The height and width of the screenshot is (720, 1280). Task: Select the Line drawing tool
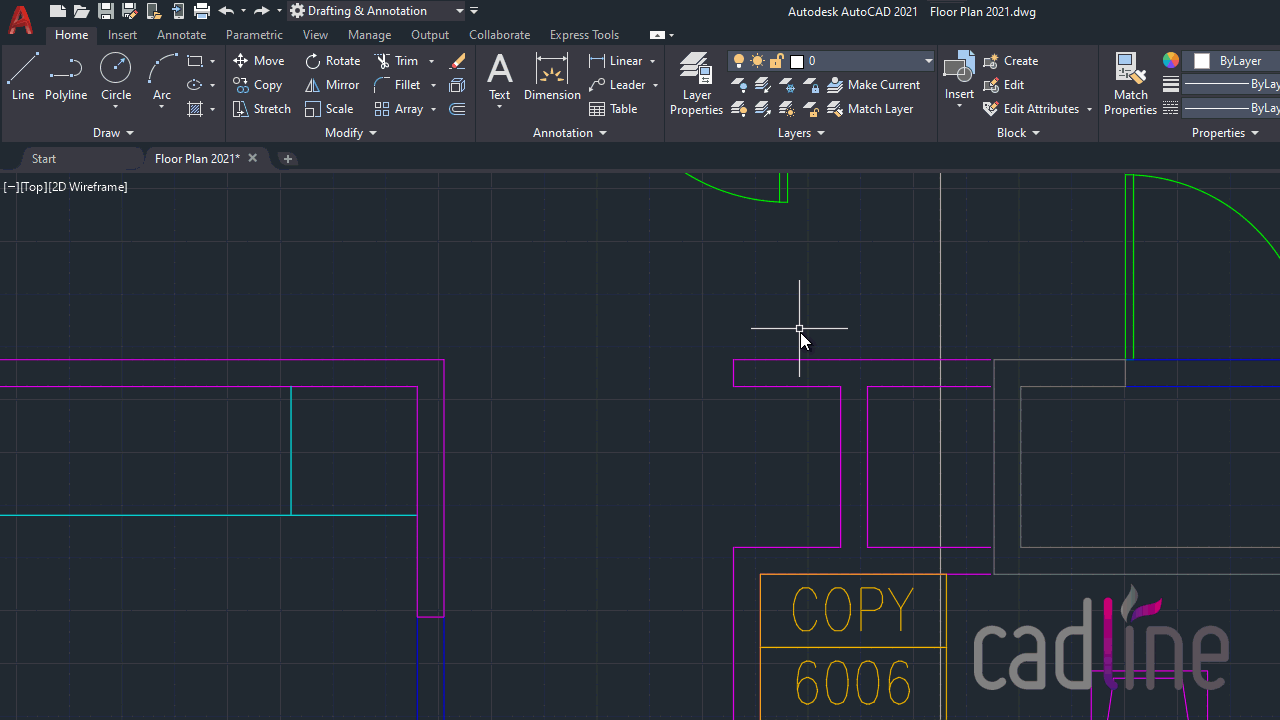pyautogui.click(x=23, y=78)
